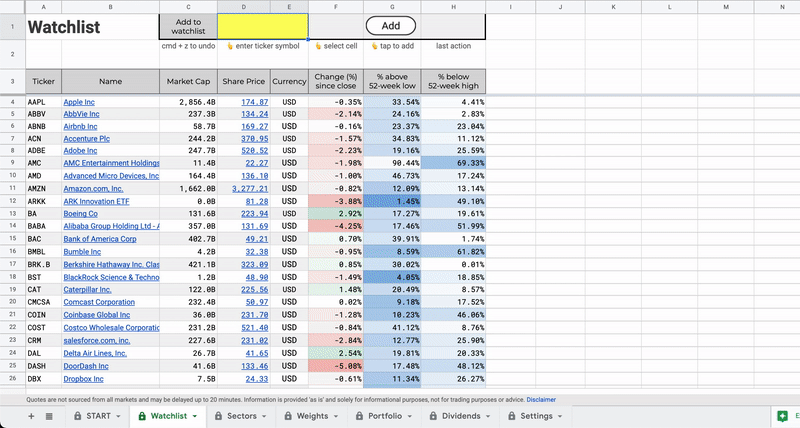This screenshot has width=800, height=428.
Task: Click Apple share price 174.87
Action: pos(255,102)
